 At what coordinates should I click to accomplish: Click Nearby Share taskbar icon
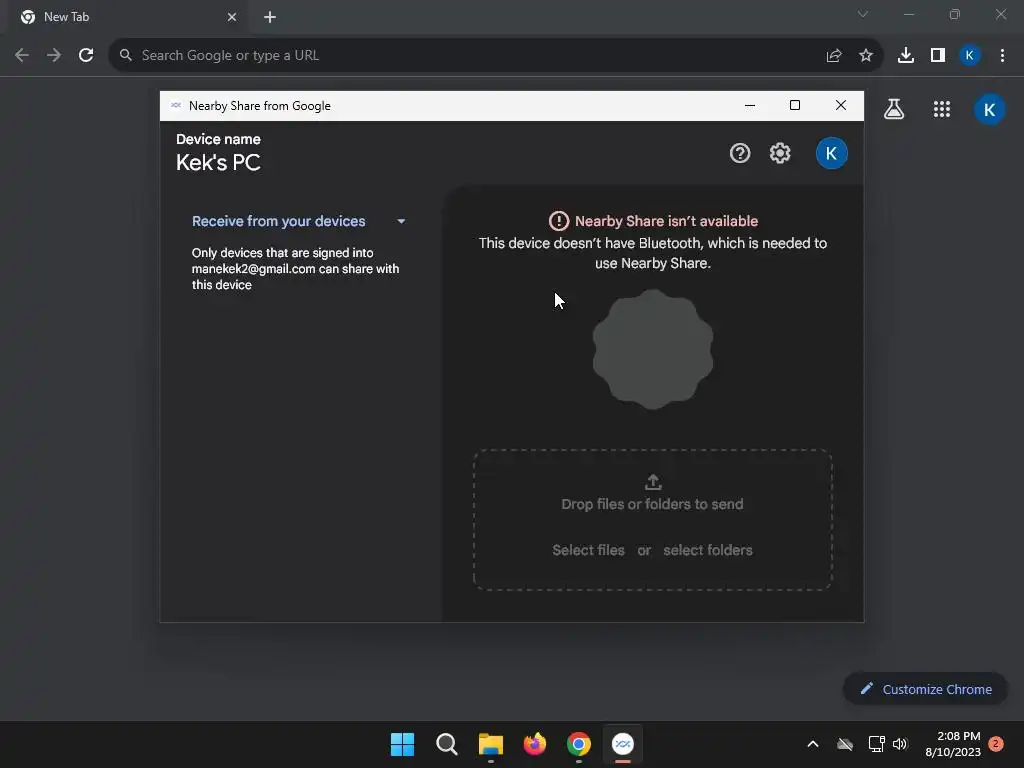(623, 744)
